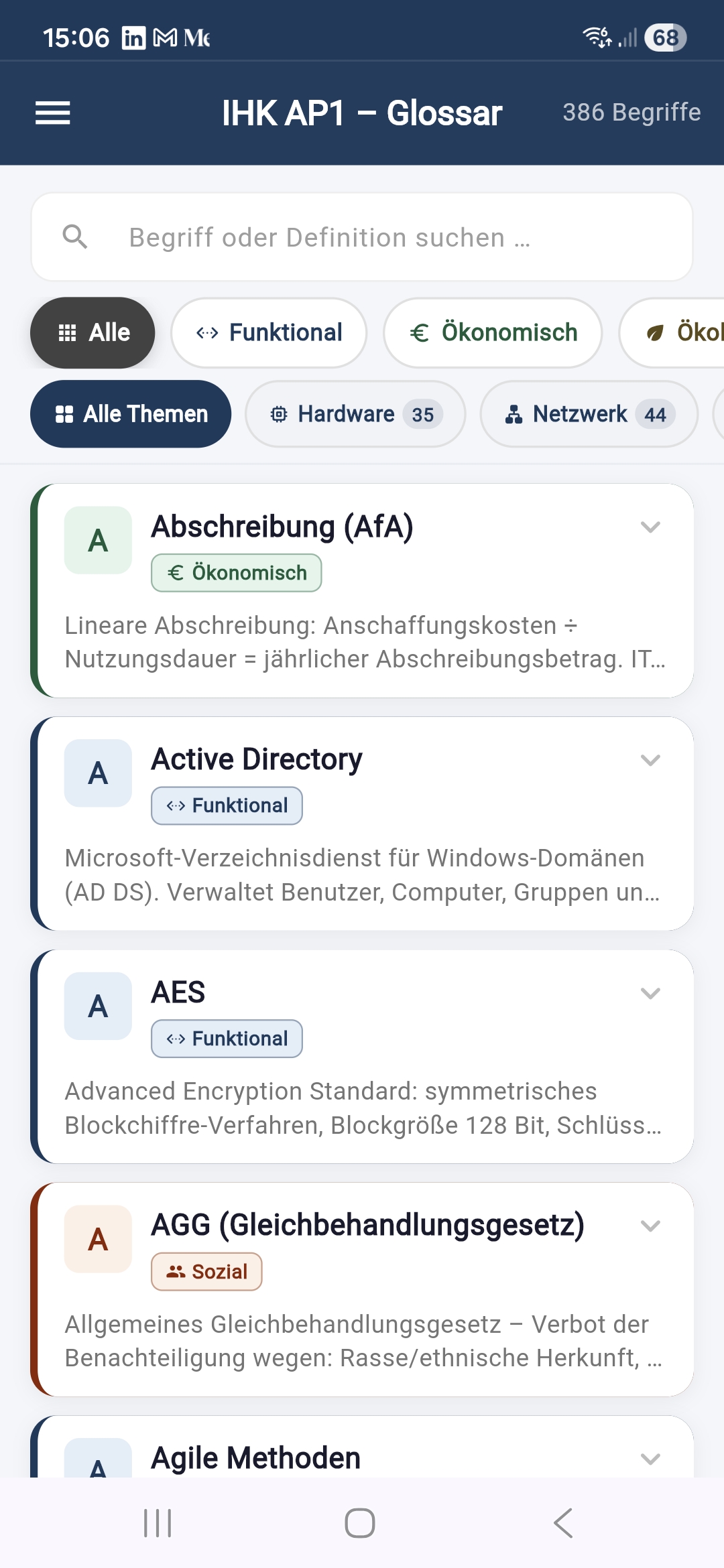Expand the Abschreibung (AfA) entry

point(649,528)
